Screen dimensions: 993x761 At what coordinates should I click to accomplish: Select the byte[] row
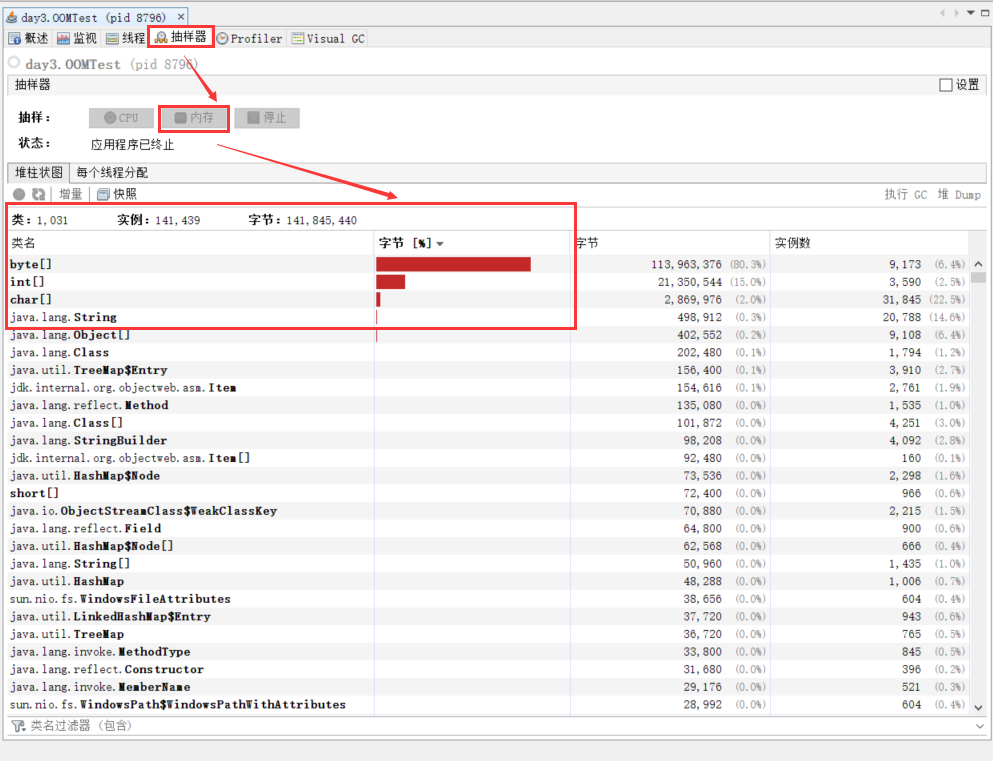(x=488, y=264)
